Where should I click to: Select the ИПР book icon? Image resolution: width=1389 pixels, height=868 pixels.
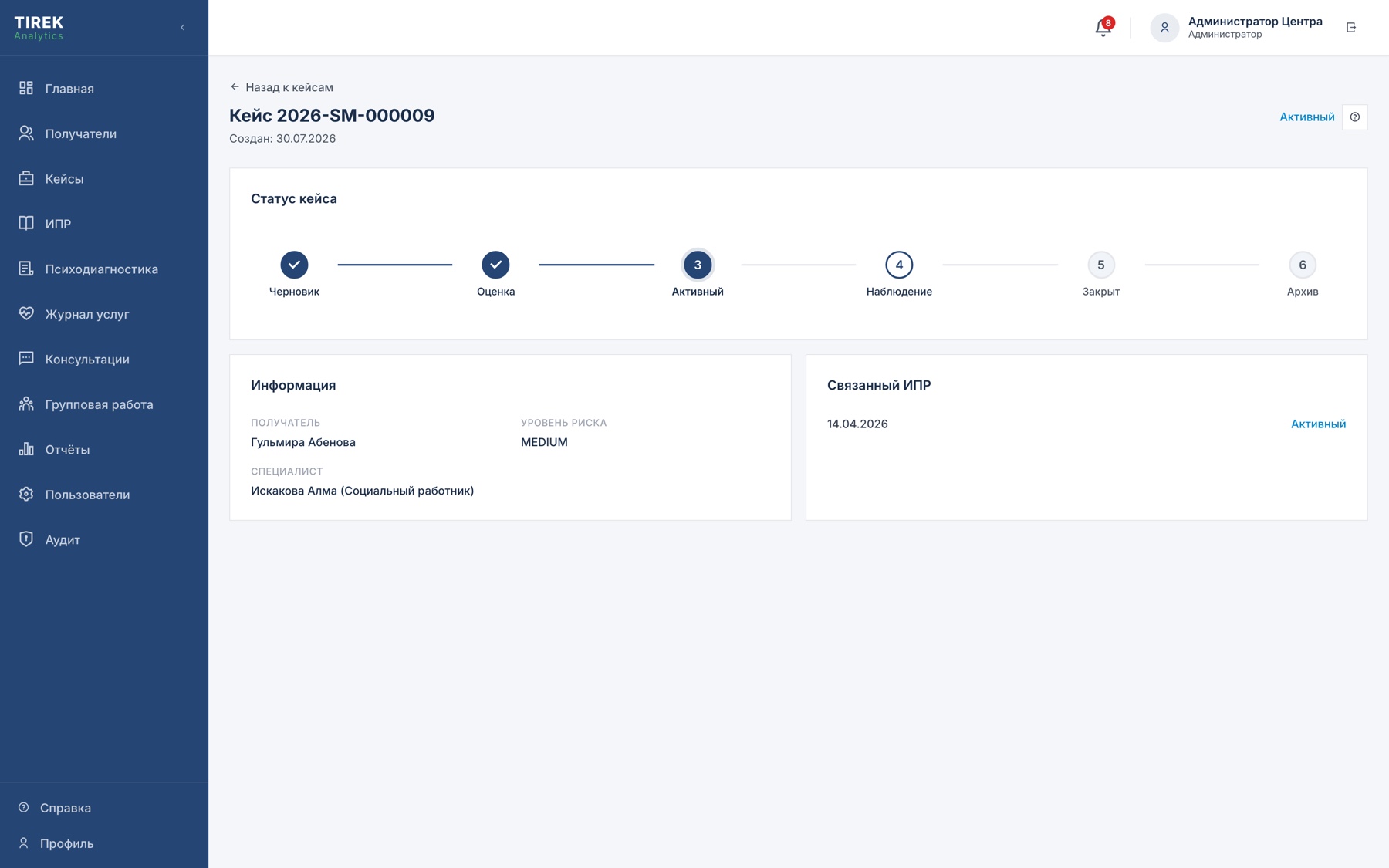tap(26, 223)
